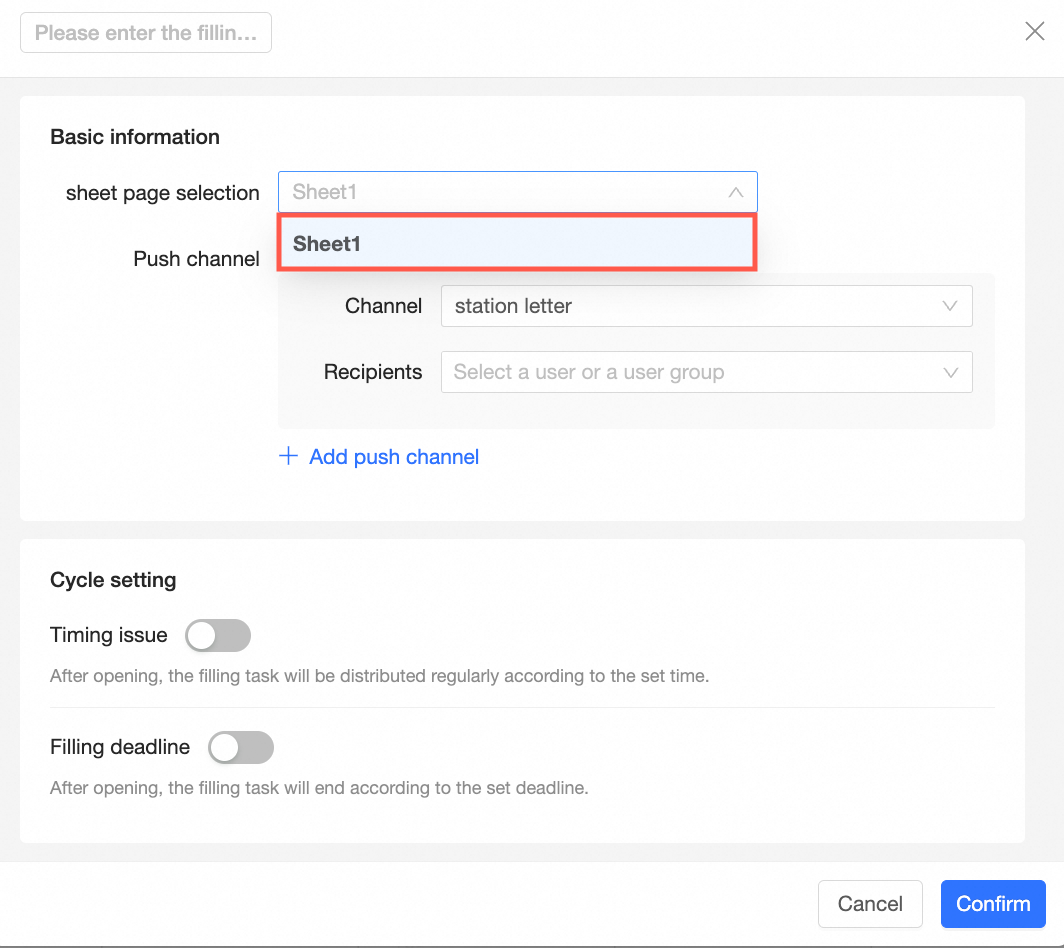
Task: Click the Push channel field label
Action: pyautogui.click(x=196, y=259)
